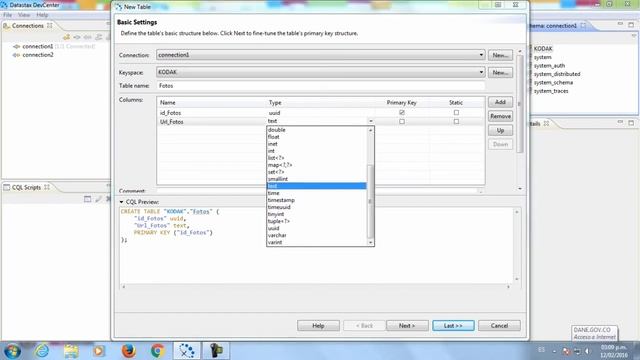Select system_auth keyspace in Schema panel
The width and height of the screenshot is (640, 360).
click(x=549, y=66)
